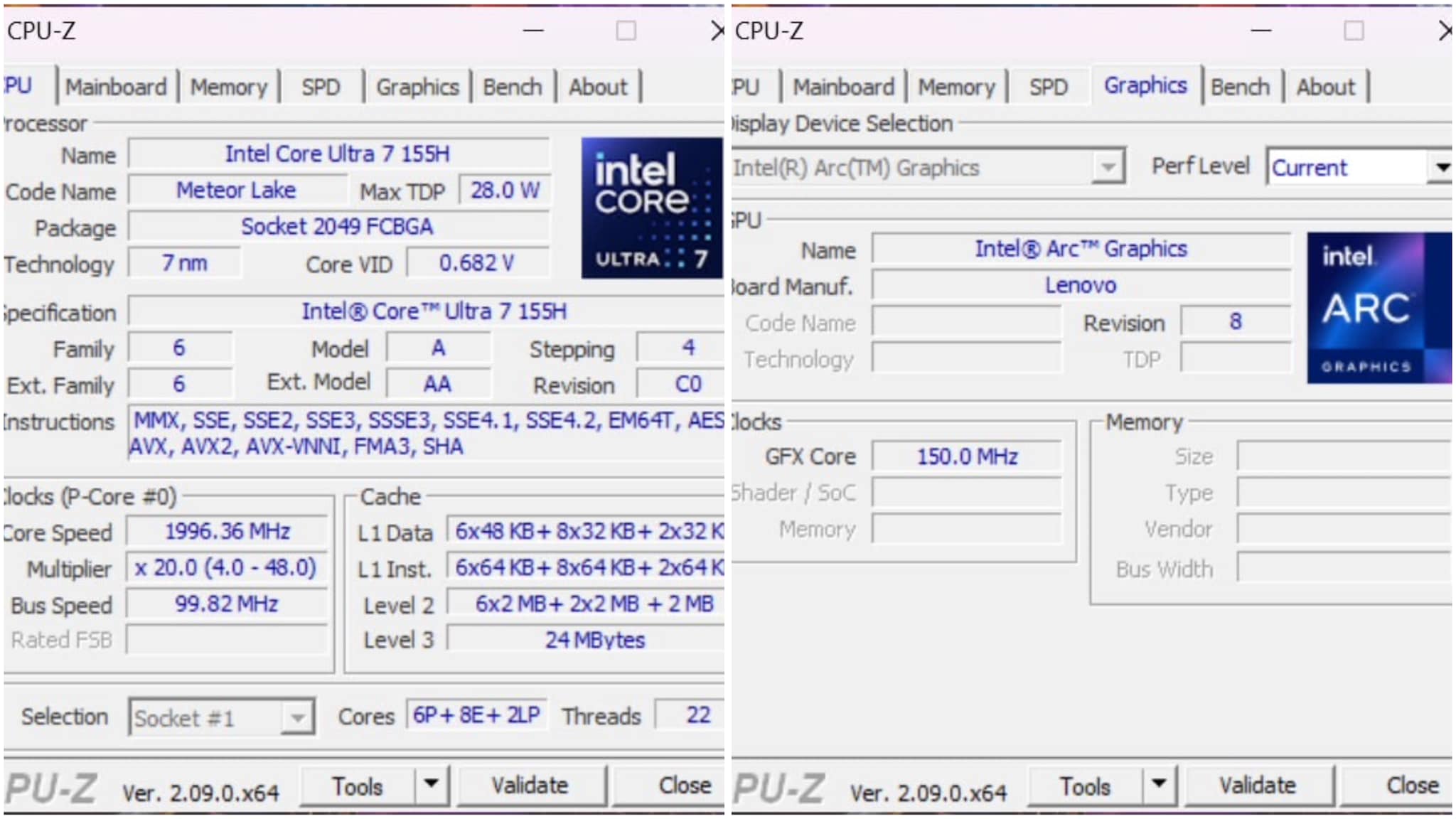Open Bench tab in right CPU-Z window
The image size is (1456, 819).
pos(1240,87)
